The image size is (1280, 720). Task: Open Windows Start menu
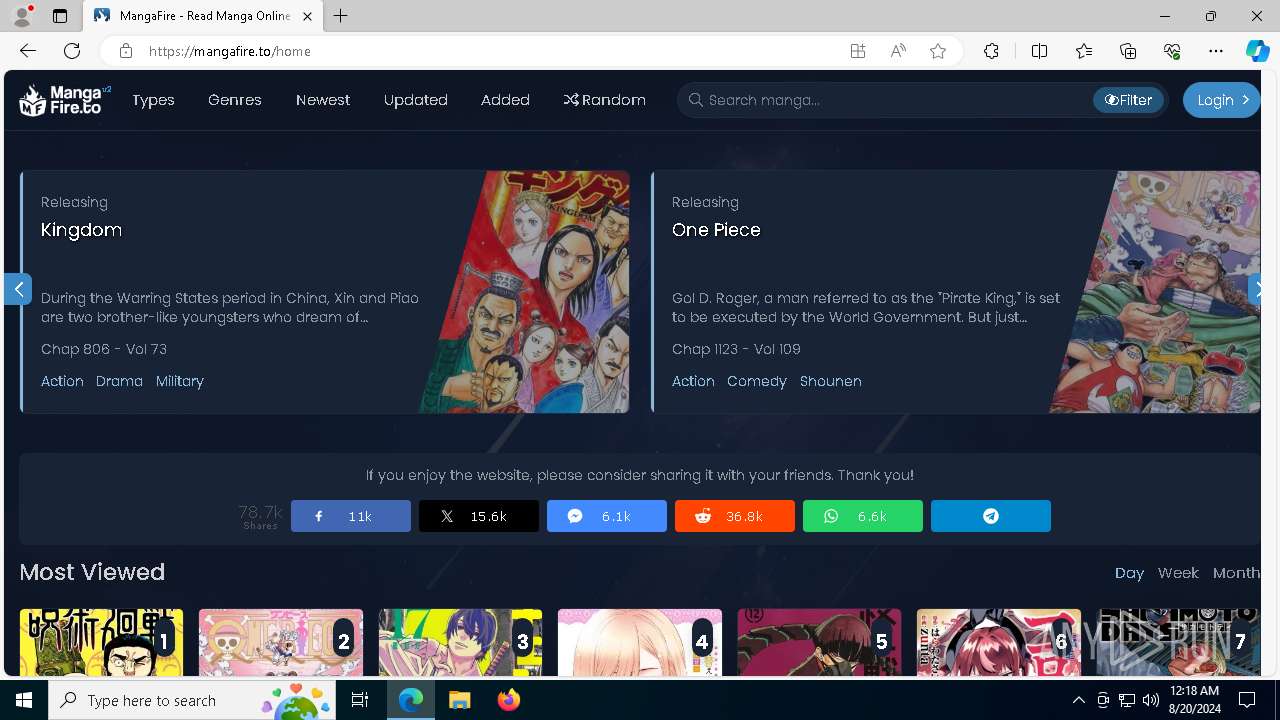click(x=24, y=700)
